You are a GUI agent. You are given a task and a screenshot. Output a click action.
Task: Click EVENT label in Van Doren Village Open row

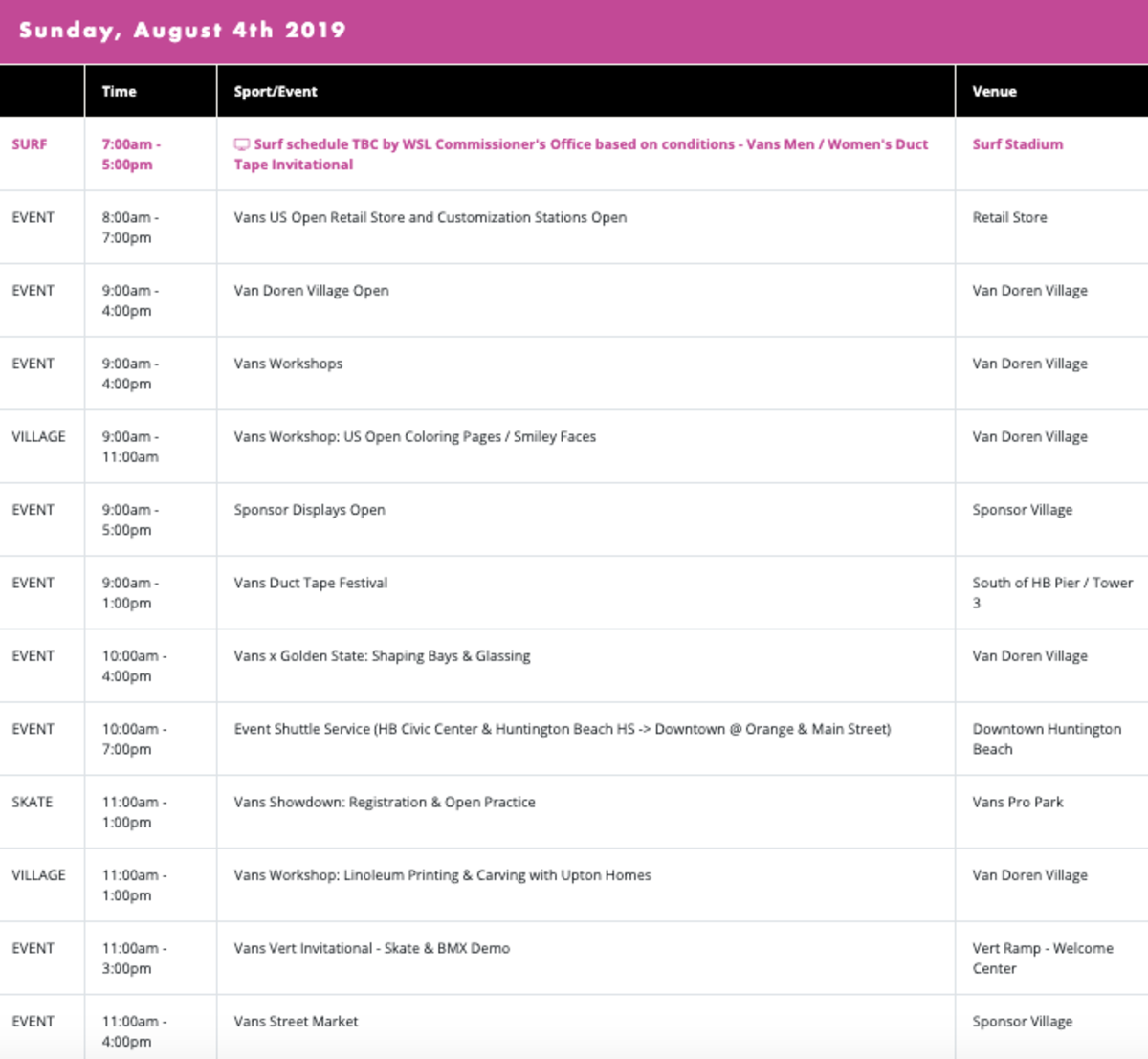tap(33, 291)
